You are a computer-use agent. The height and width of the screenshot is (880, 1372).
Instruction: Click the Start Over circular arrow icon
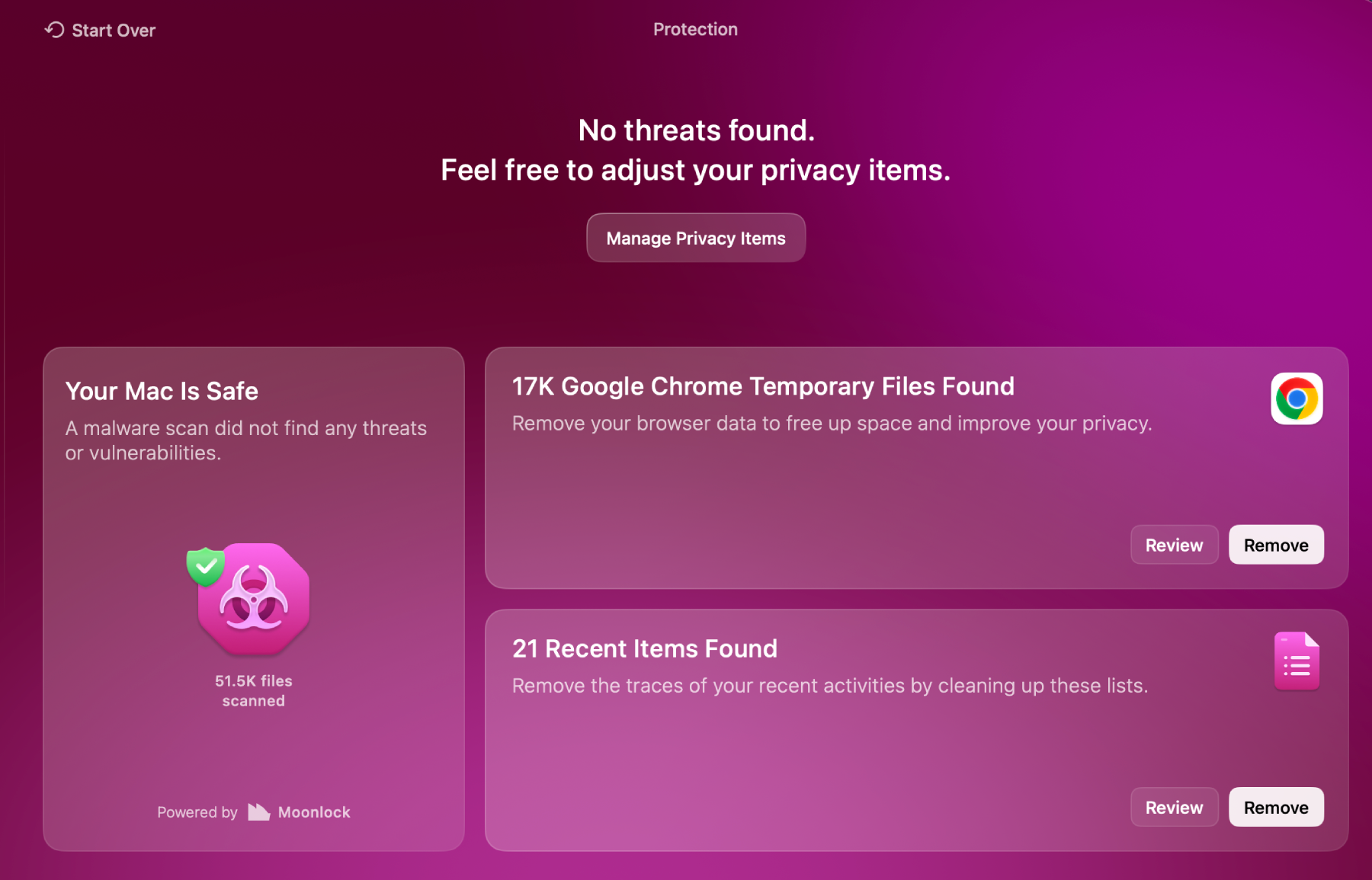point(54,30)
